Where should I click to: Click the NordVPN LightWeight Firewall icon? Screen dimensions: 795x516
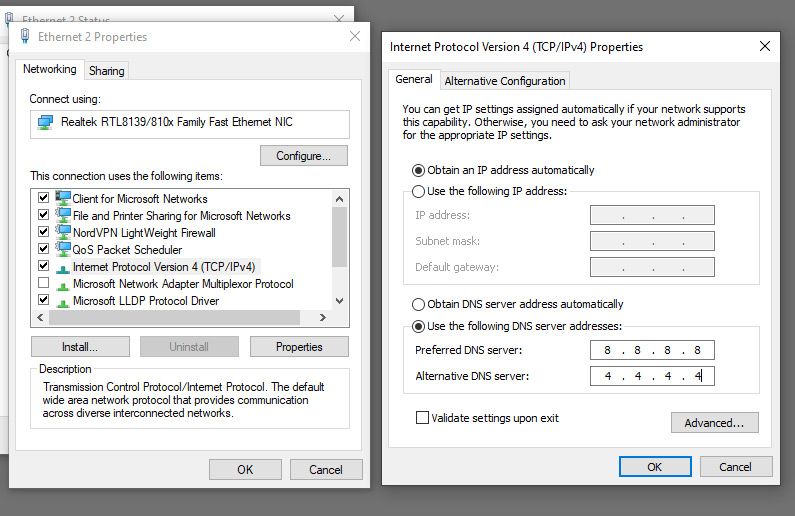pyautogui.click(x=63, y=232)
